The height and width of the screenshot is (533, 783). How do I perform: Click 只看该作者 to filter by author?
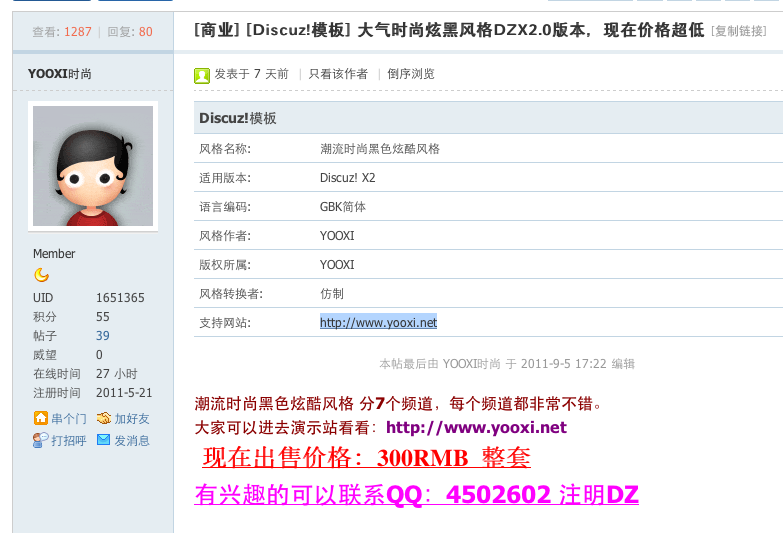[x=338, y=74]
